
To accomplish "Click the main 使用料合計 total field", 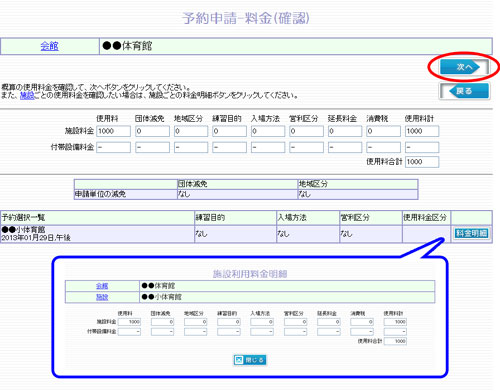I will click(422, 162).
